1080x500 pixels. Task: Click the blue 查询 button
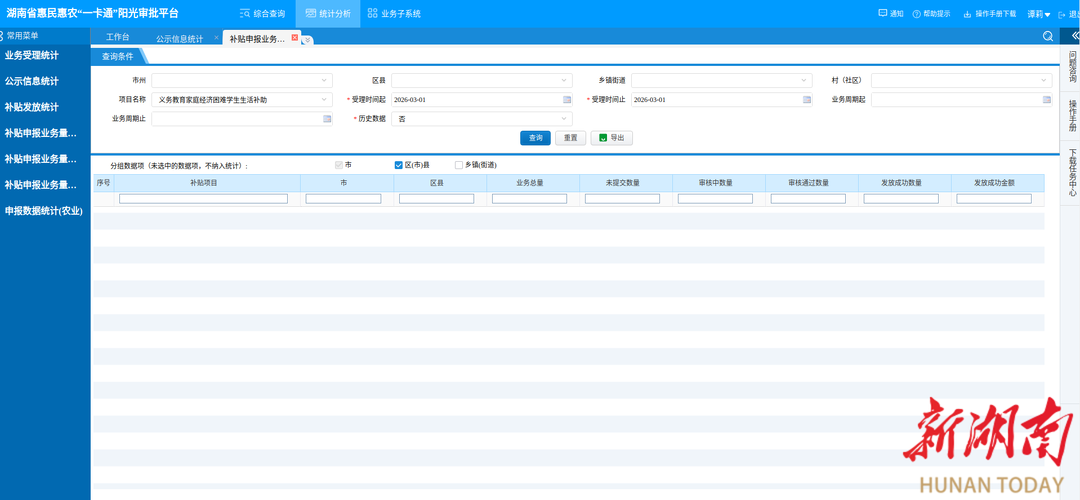[535, 138]
